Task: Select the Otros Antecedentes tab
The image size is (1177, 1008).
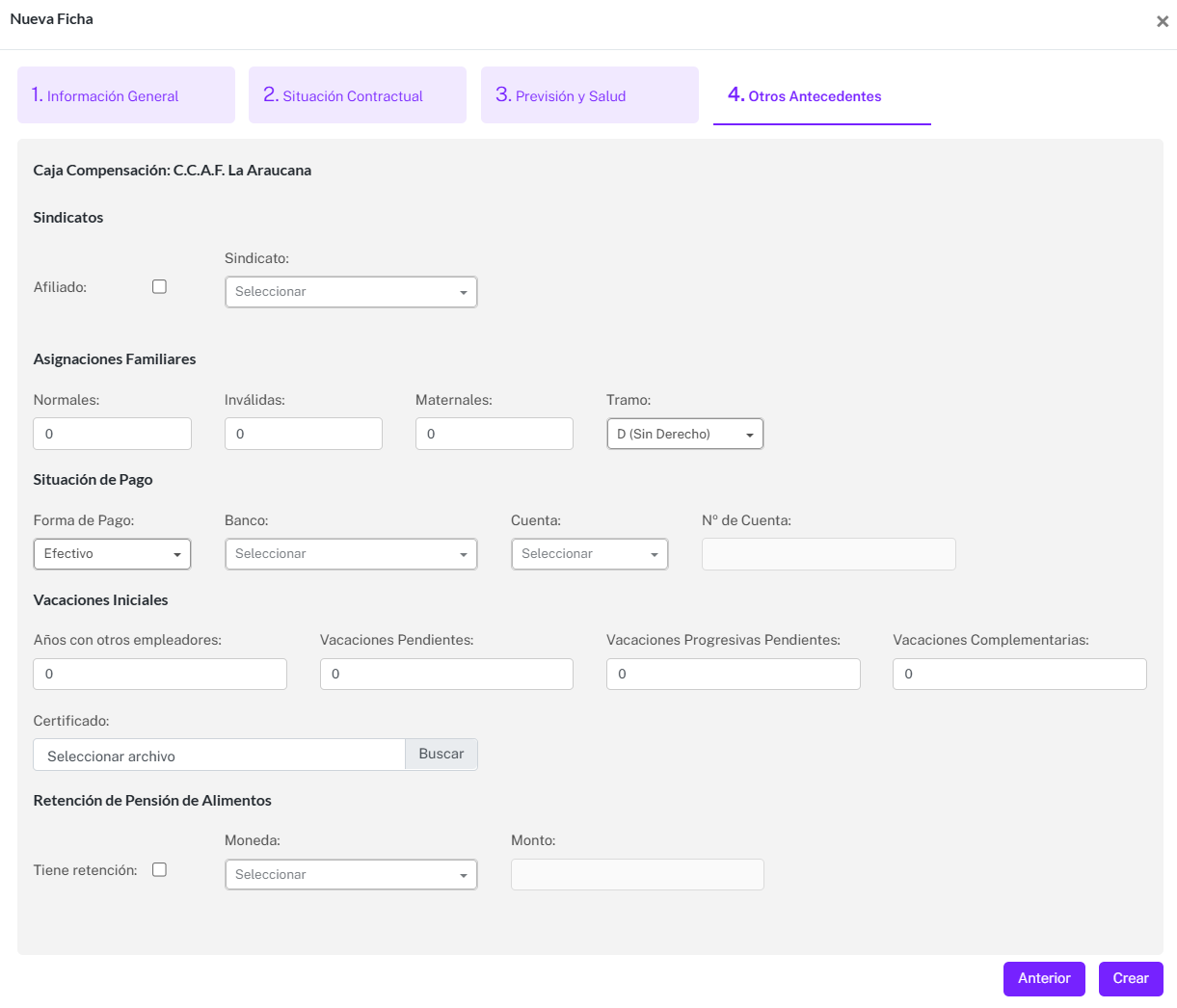Action: (821, 95)
